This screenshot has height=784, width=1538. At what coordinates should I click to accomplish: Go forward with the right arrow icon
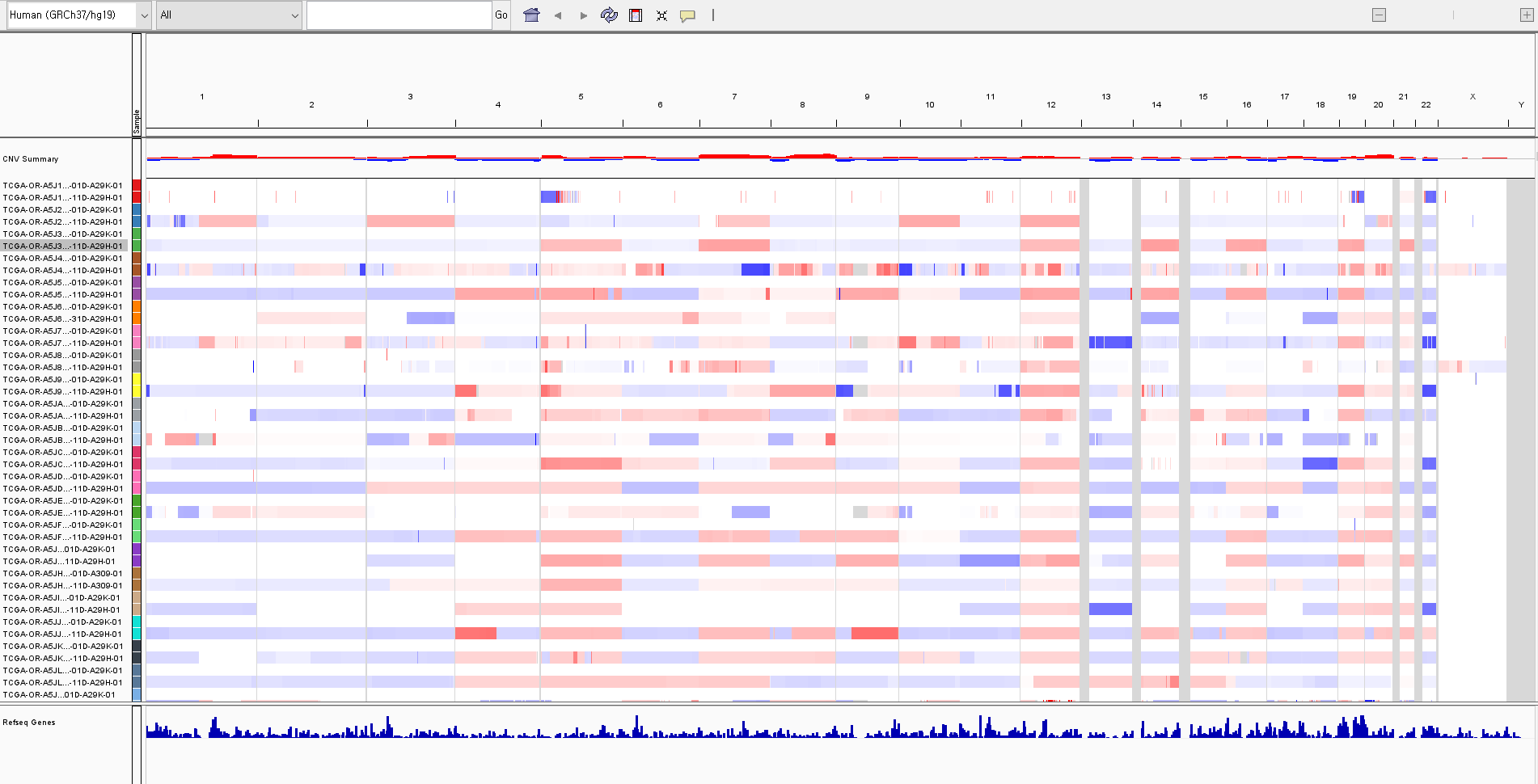click(584, 15)
